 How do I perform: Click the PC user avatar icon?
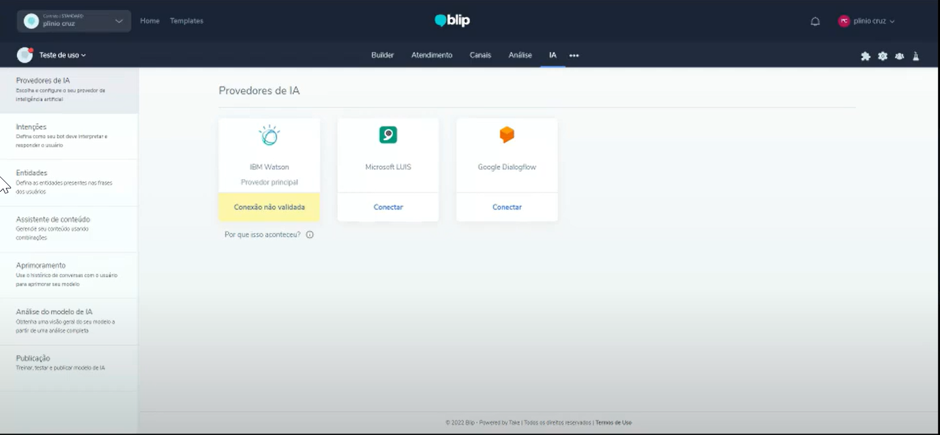[x=843, y=21]
